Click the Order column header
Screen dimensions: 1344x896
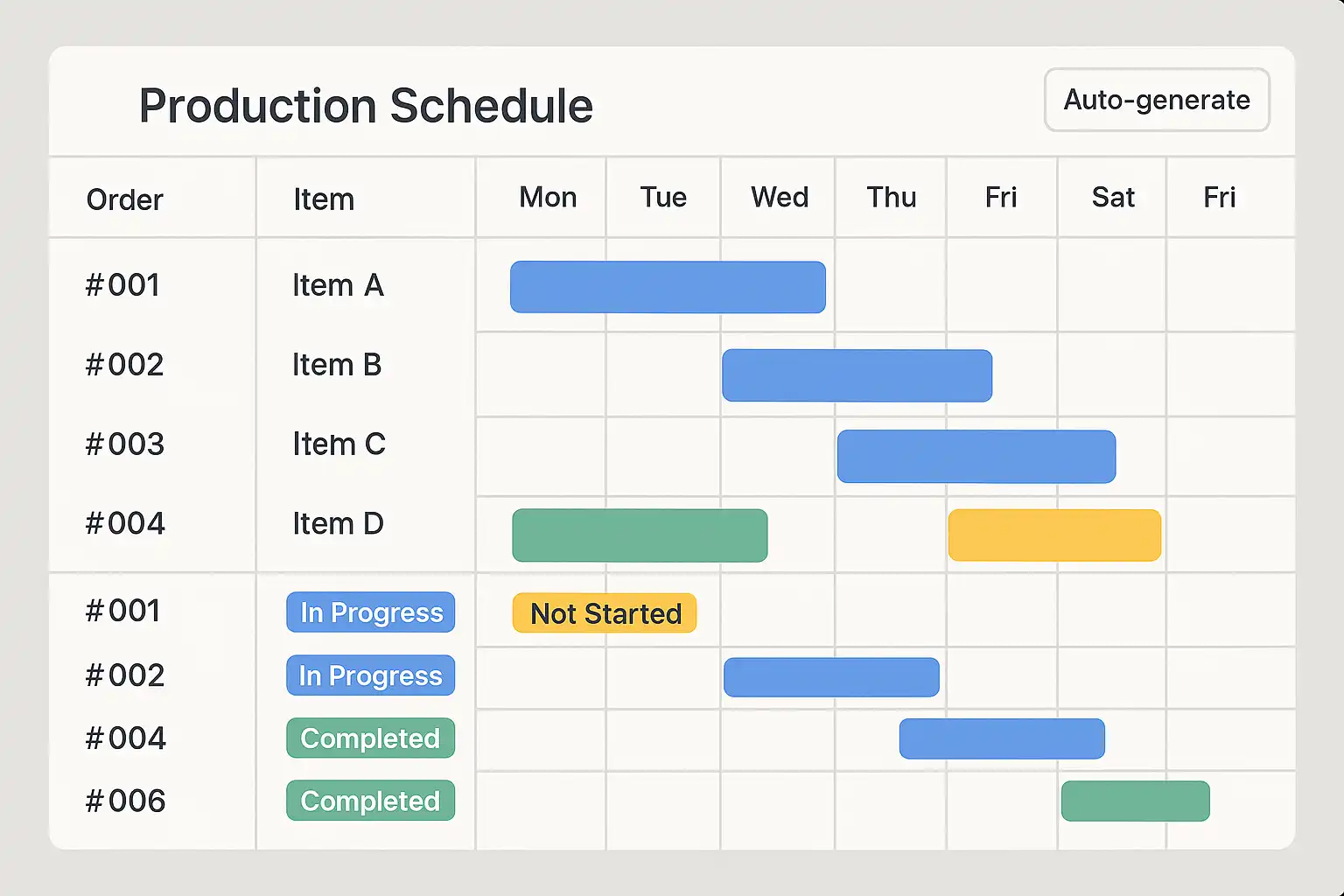124,200
